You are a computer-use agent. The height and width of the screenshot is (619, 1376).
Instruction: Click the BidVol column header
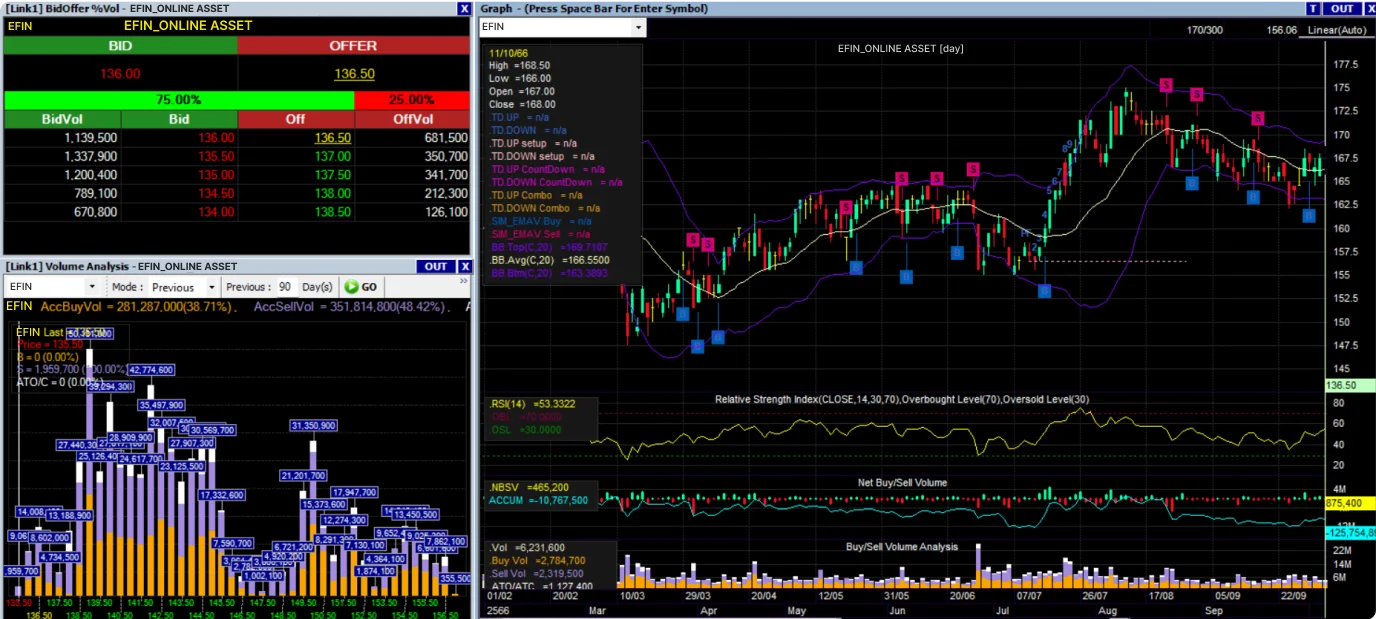click(62, 119)
